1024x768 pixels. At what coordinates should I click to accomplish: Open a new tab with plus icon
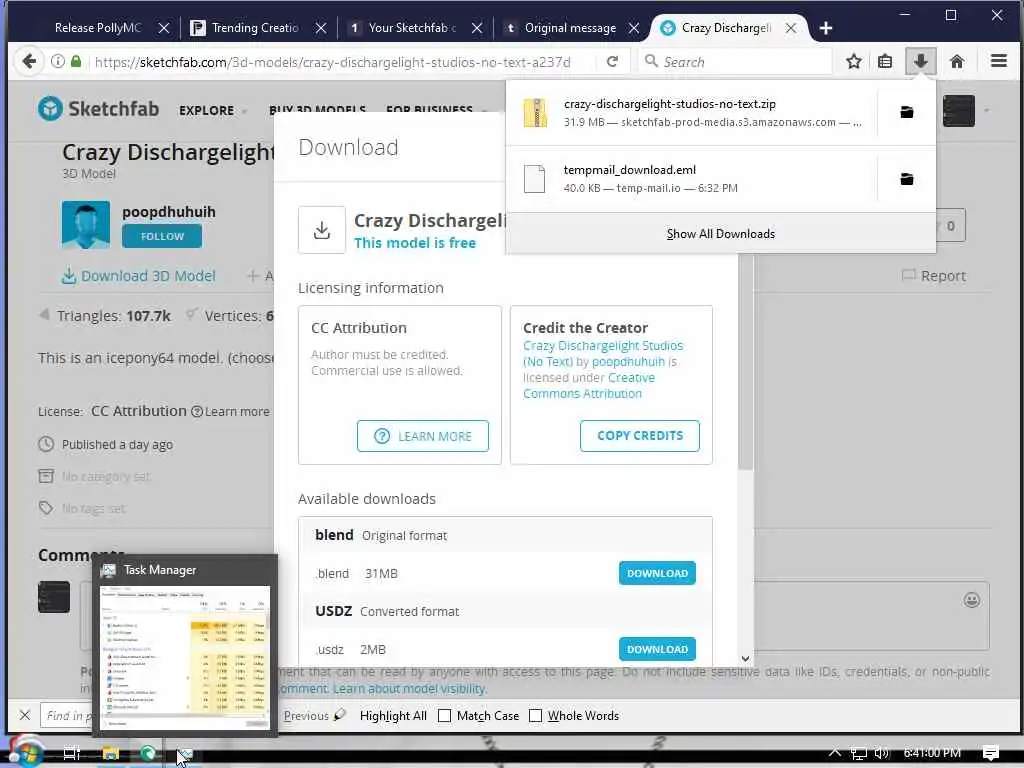(x=825, y=28)
